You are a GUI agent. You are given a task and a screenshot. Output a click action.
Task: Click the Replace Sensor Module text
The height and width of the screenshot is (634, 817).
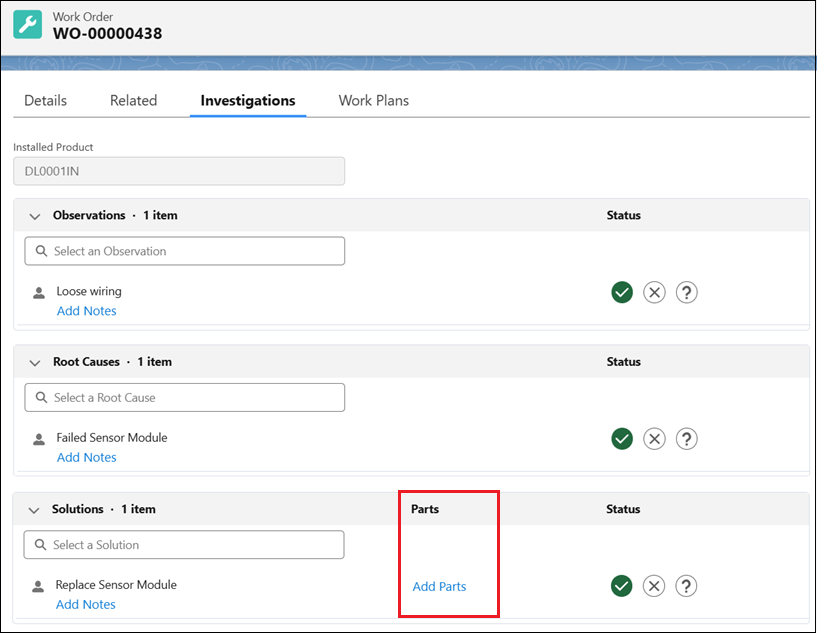coord(116,585)
